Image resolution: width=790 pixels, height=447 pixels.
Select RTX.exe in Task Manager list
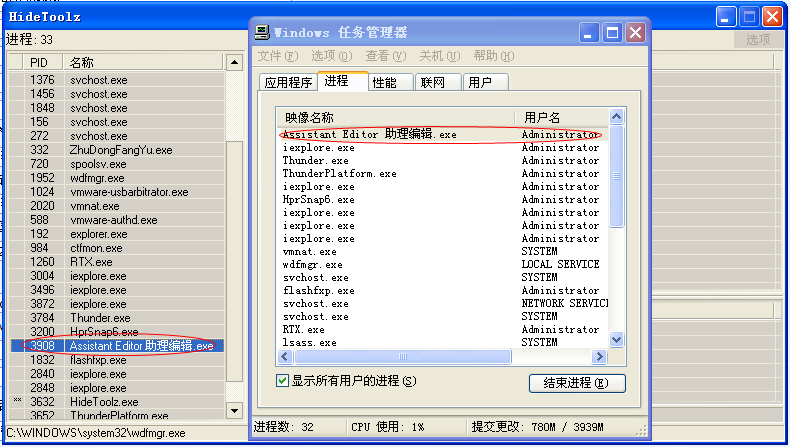point(442,330)
